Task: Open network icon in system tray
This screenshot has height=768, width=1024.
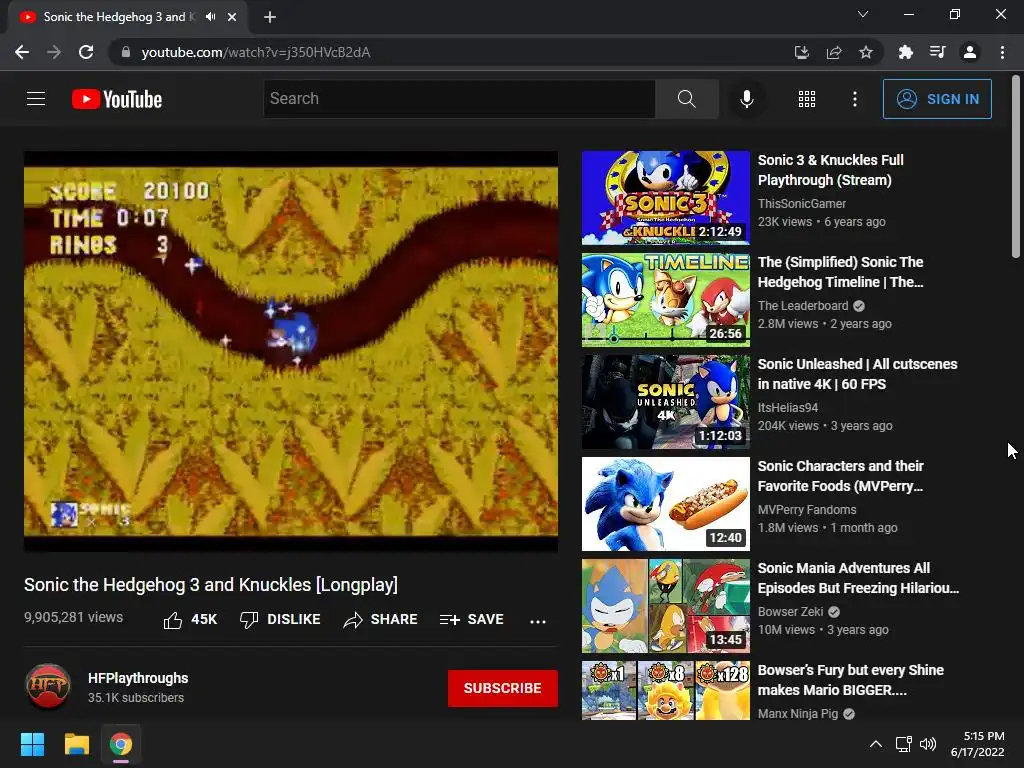Action: click(x=903, y=744)
